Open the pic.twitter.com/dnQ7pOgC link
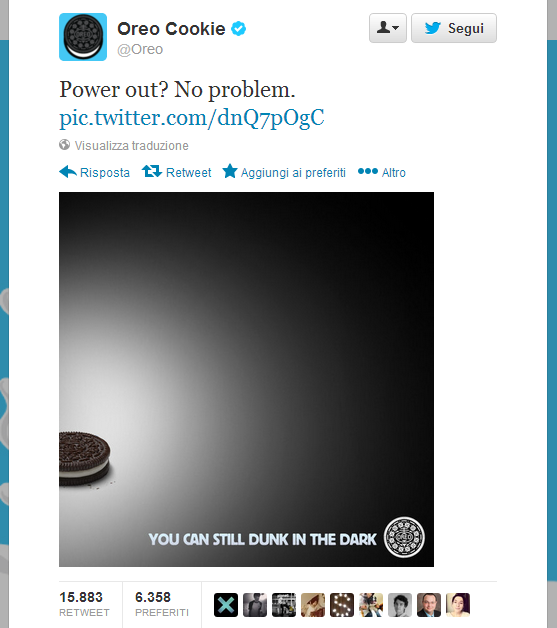The height and width of the screenshot is (628, 557). click(191, 118)
